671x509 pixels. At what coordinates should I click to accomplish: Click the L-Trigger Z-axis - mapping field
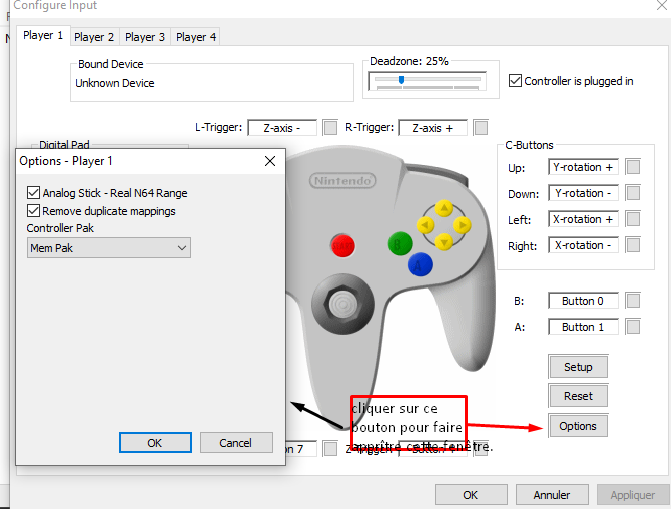pyautogui.click(x=282, y=128)
